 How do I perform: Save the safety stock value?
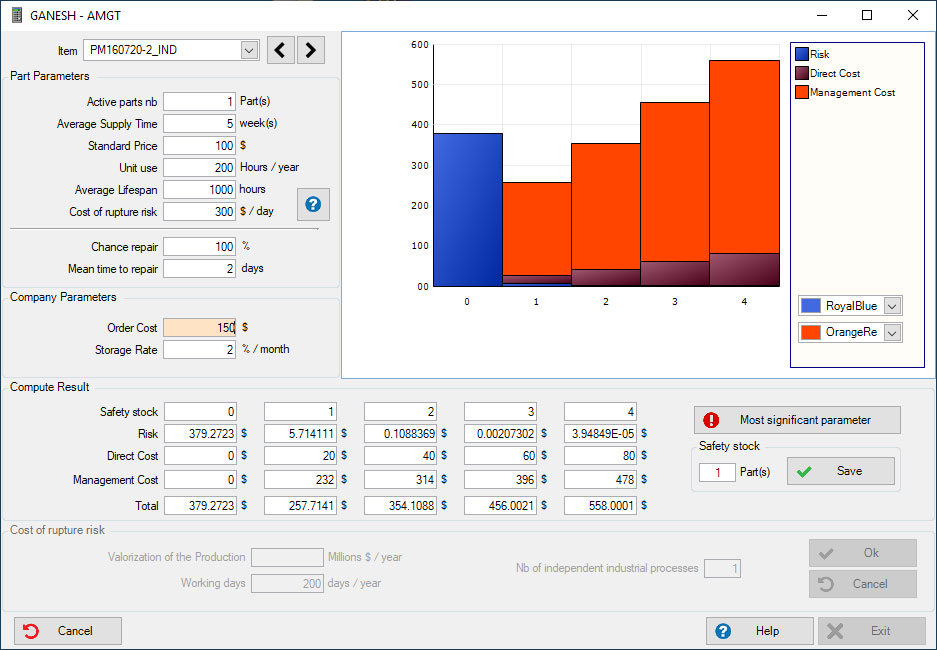pos(840,471)
